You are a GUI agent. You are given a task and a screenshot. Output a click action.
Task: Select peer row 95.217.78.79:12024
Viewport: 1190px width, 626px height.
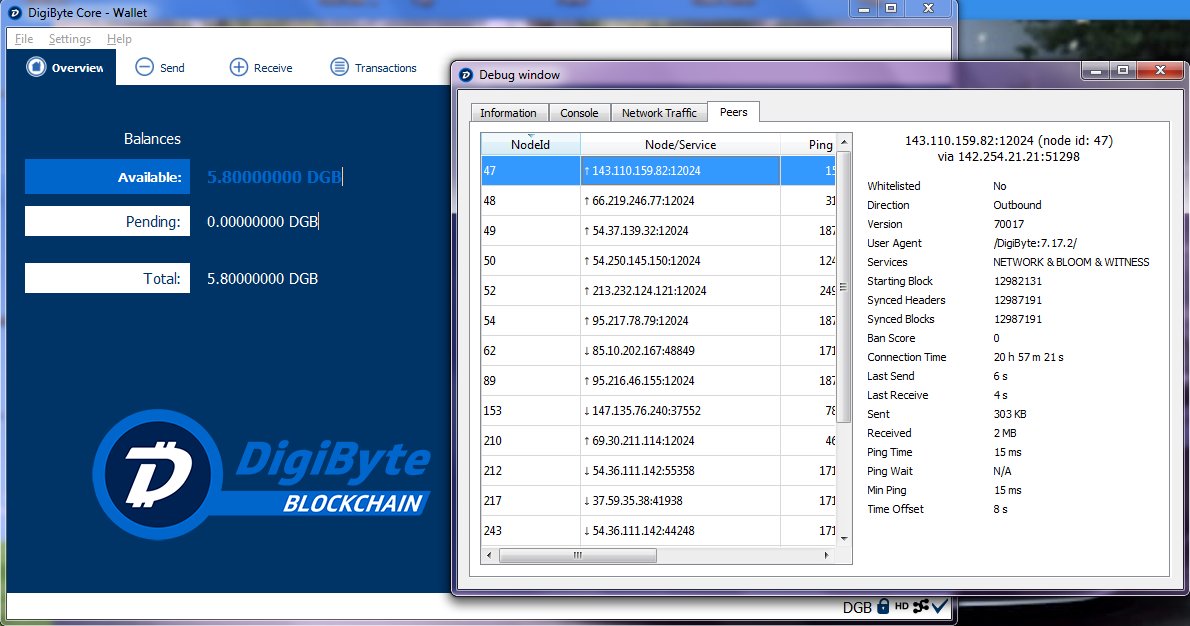(x=659, y=320)
